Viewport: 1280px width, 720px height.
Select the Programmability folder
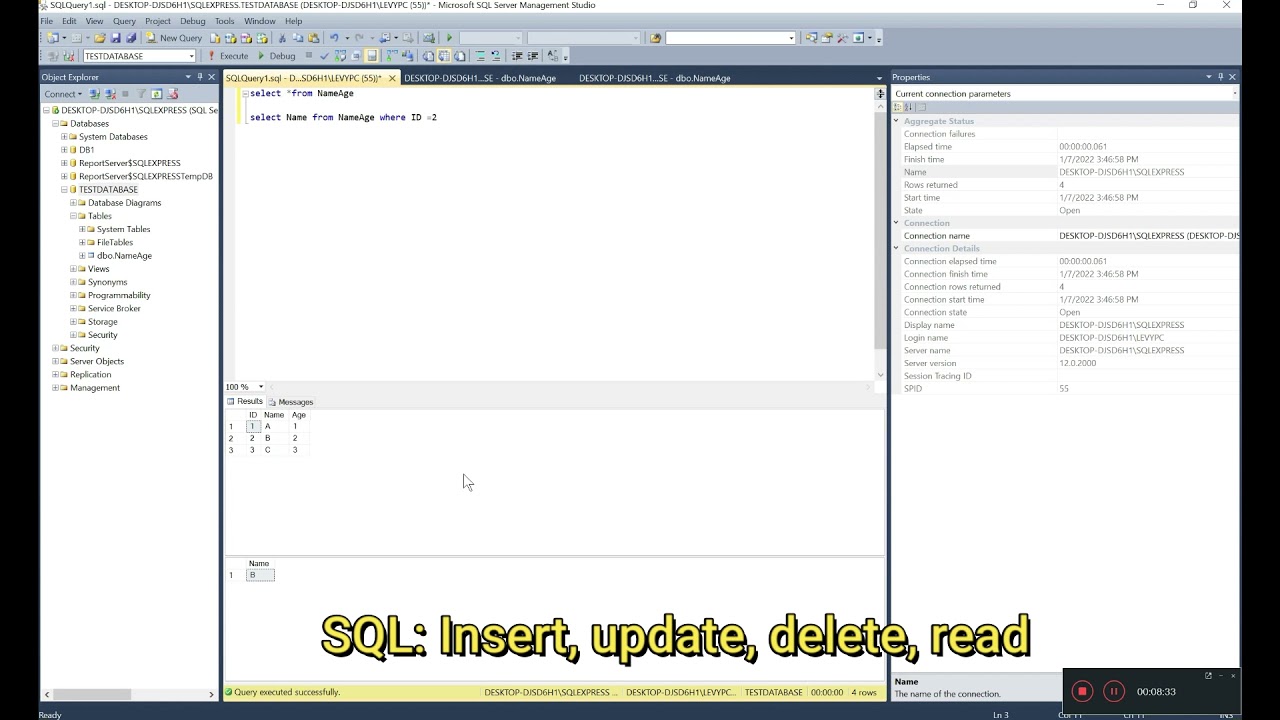pyautogui.click(x=119, y=295)
